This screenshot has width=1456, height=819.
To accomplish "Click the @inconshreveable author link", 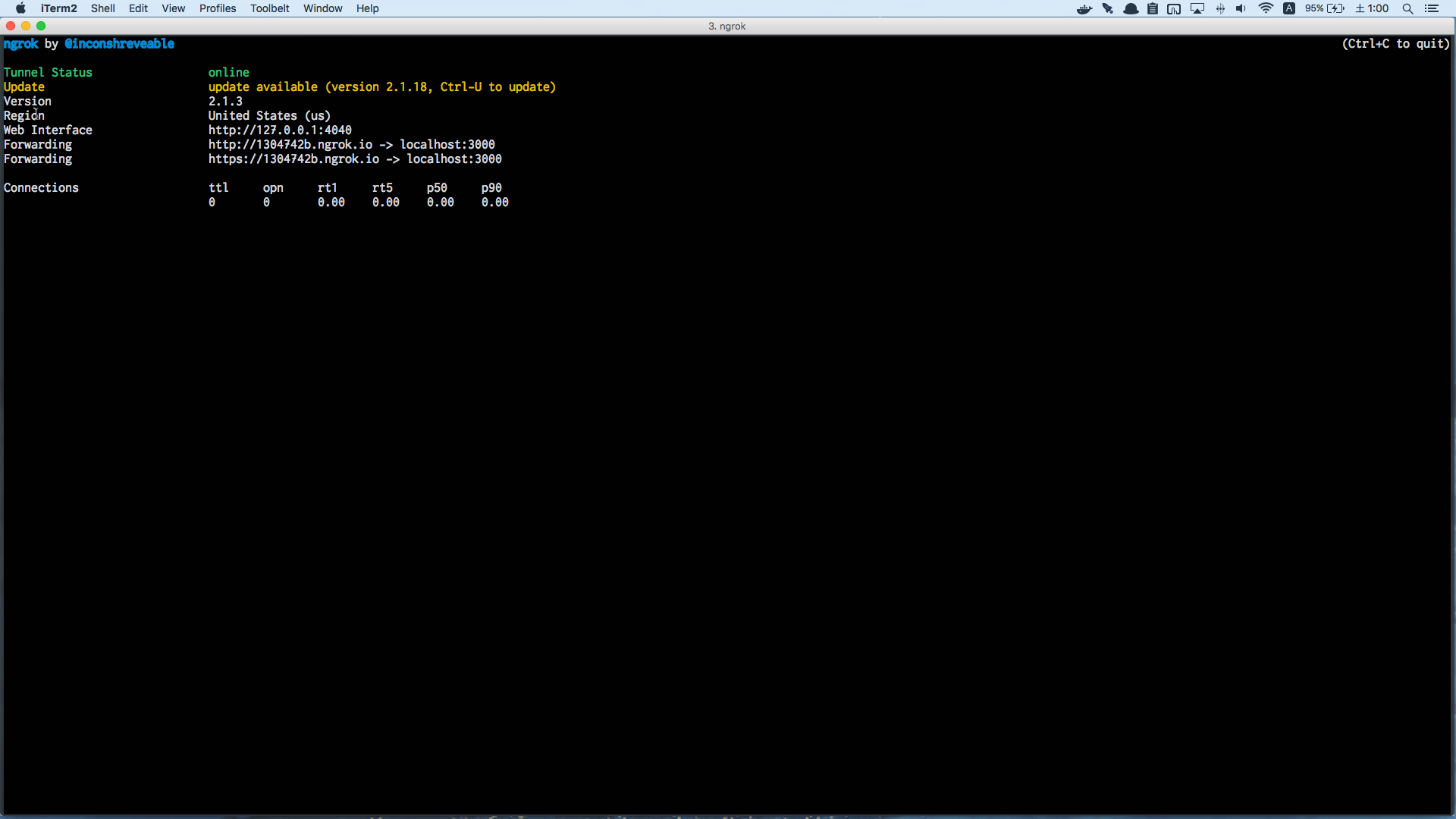I will click(x=120, y=43).
